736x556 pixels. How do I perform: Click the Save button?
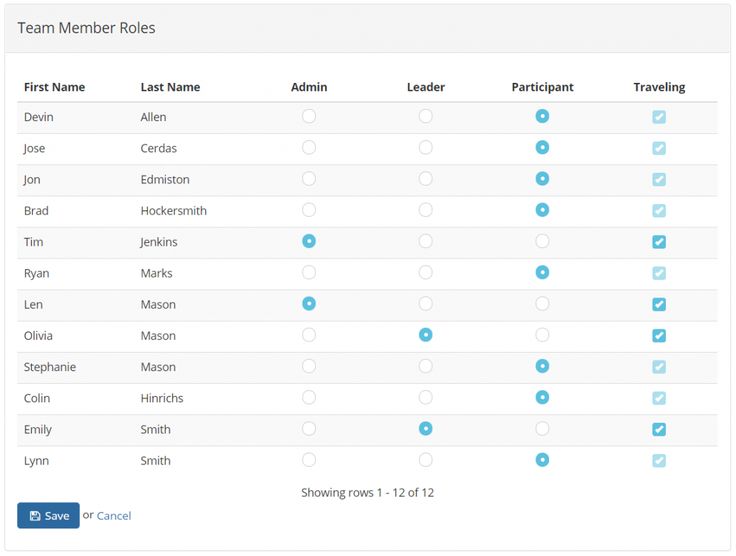pos(48,516)
